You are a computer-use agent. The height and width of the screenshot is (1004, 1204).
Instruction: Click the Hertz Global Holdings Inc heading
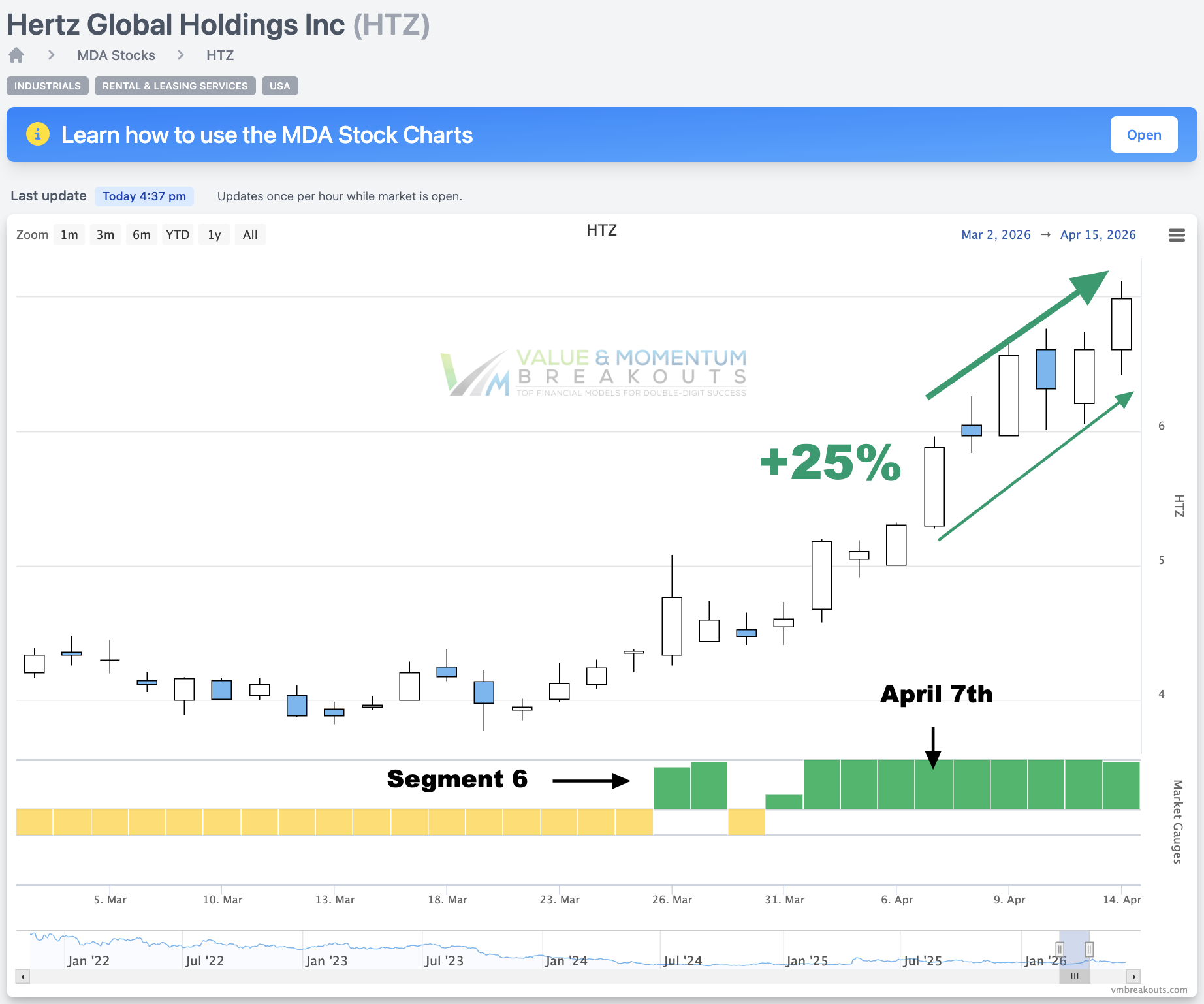[x=176, y=25]
